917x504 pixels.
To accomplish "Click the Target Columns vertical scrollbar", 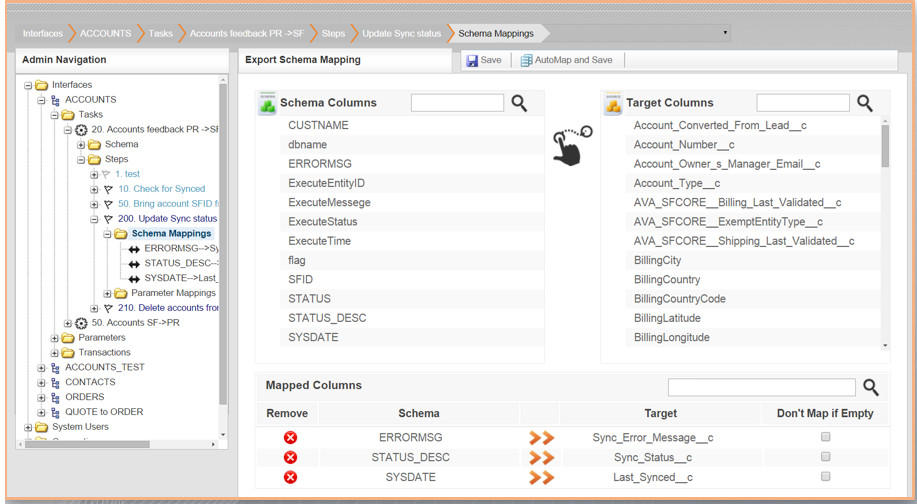I will 885,145.
